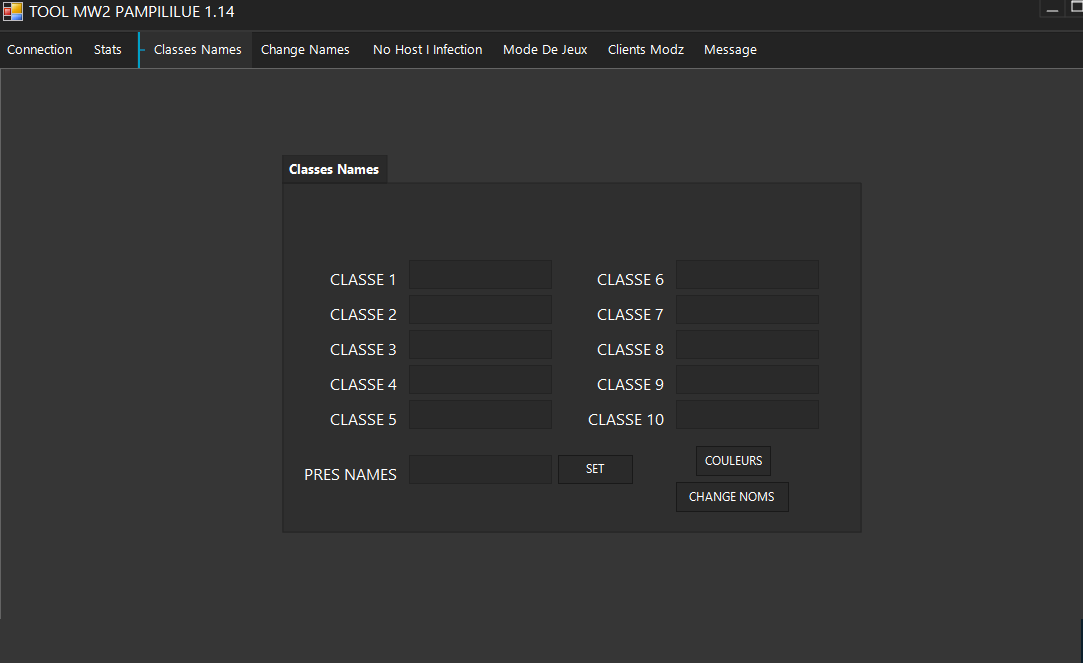The height and width of the screenshot is (663, 1083).
Task: Click the CLASSE 6 label
Action: [x=631, y=280]
